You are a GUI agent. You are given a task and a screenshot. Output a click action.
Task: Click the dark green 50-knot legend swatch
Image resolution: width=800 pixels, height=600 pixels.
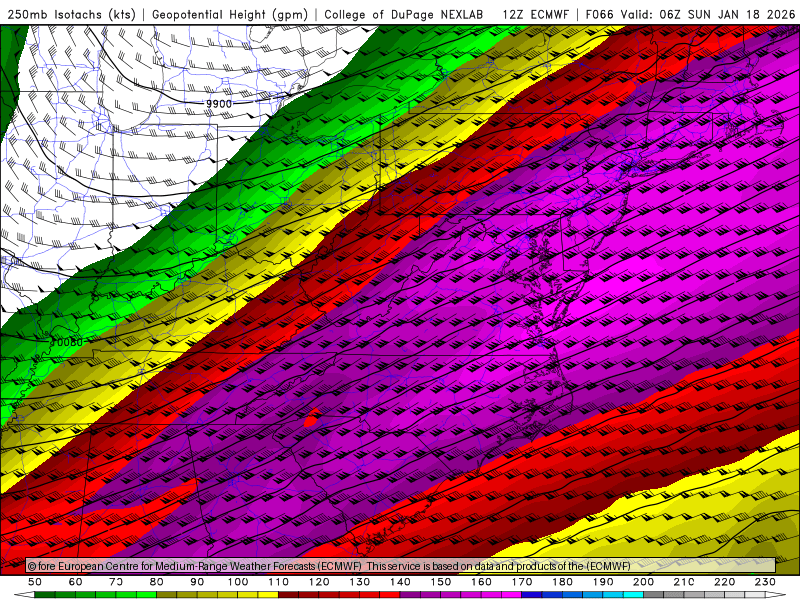[x=45, y=595]
